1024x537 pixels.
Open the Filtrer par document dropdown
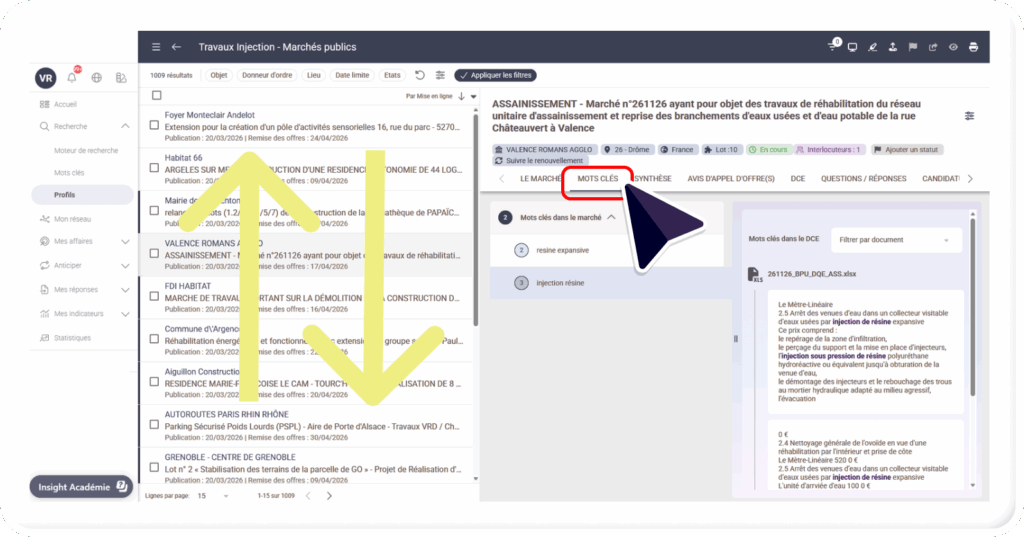(895, 240)
